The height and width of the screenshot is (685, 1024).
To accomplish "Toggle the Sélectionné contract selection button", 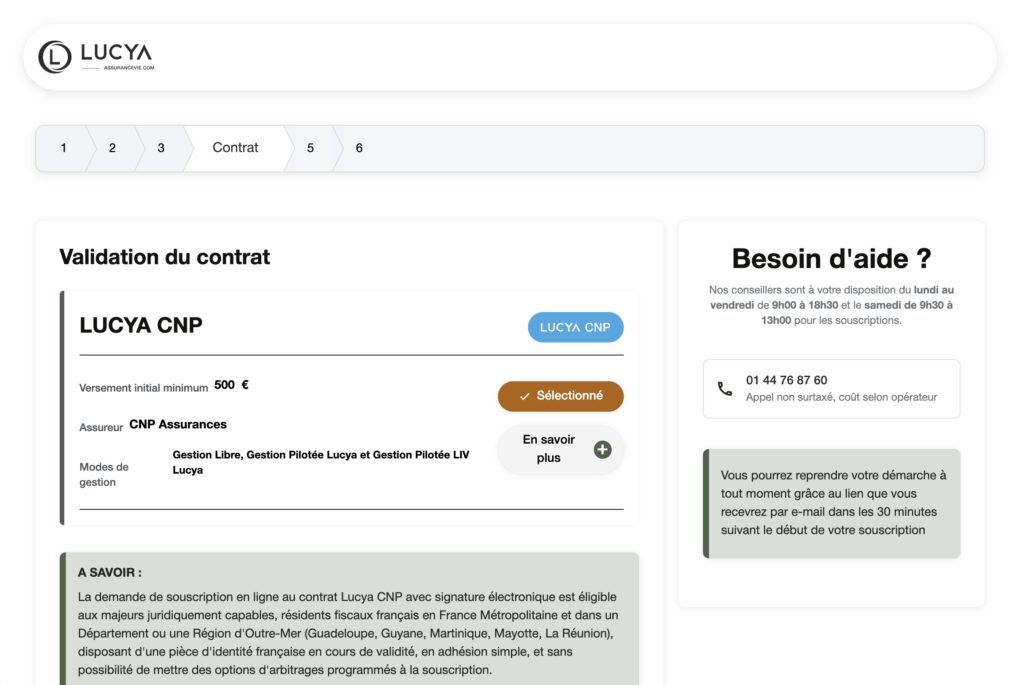I will [560, 396].
